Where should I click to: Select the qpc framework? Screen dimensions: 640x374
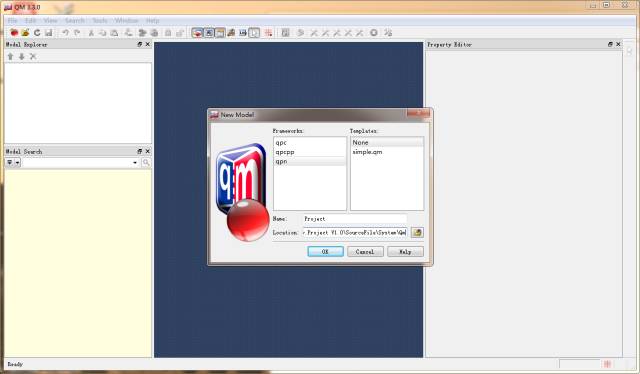coord(310,142)
